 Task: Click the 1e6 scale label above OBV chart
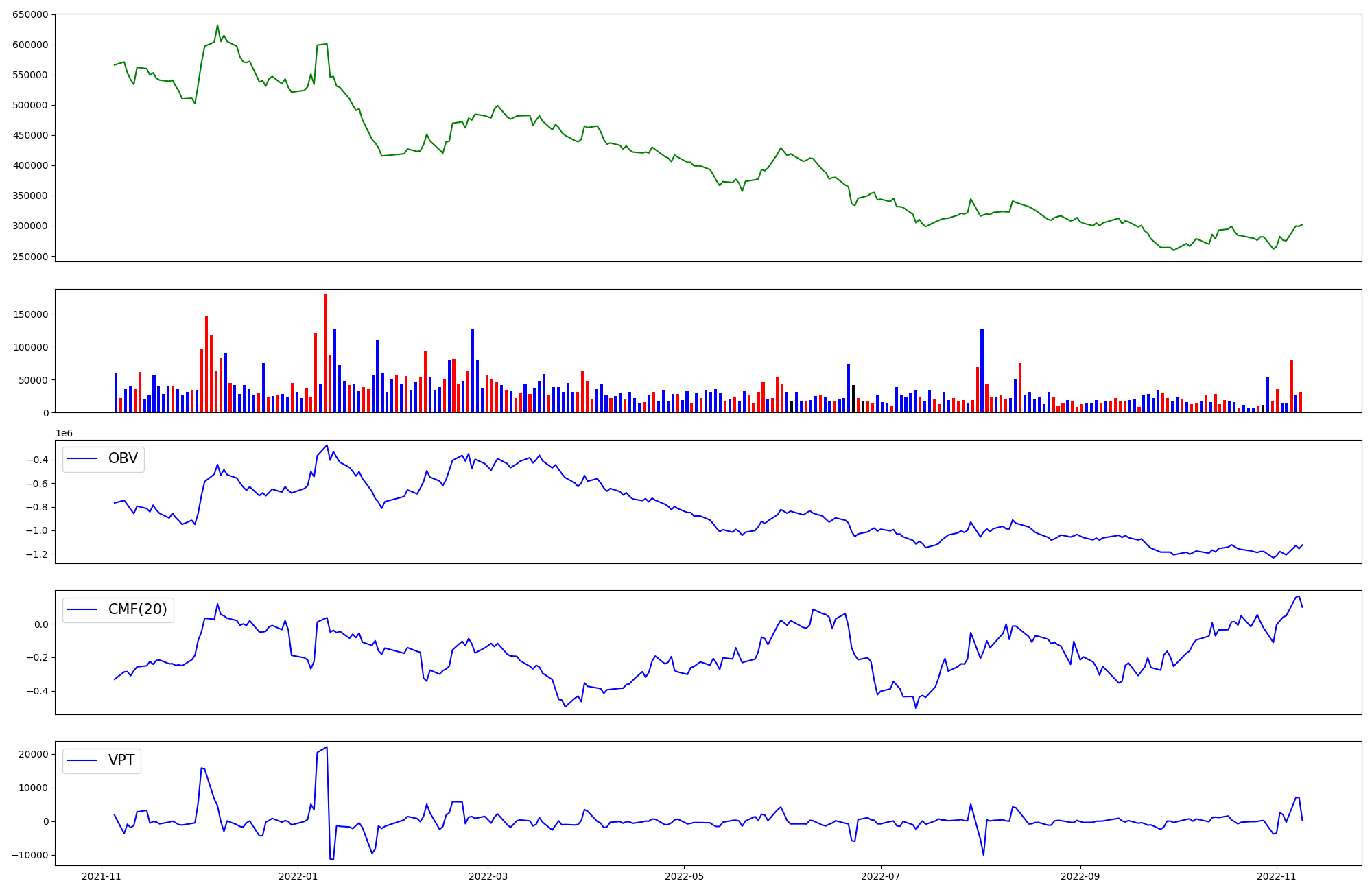pyautogui.click(x=64, y=433)
